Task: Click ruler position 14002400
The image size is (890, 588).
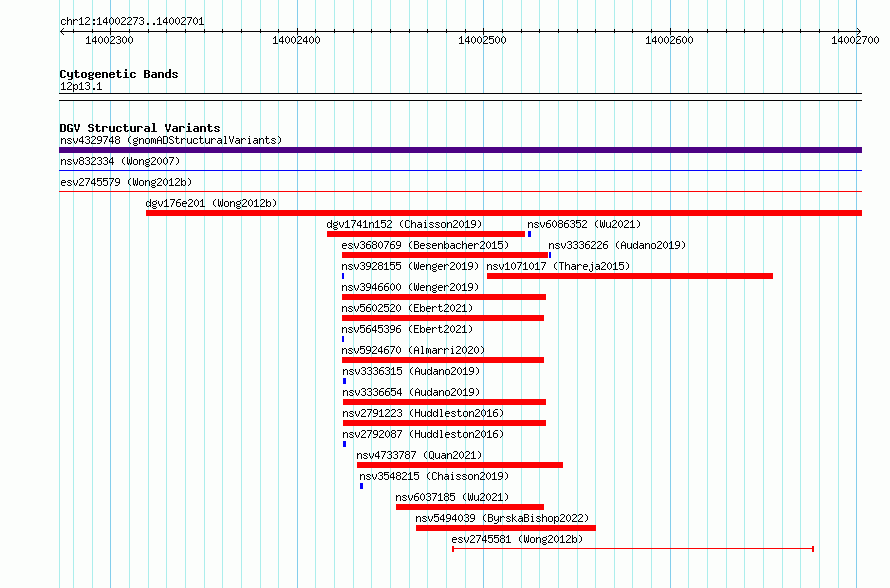Action: pos(296,40)
